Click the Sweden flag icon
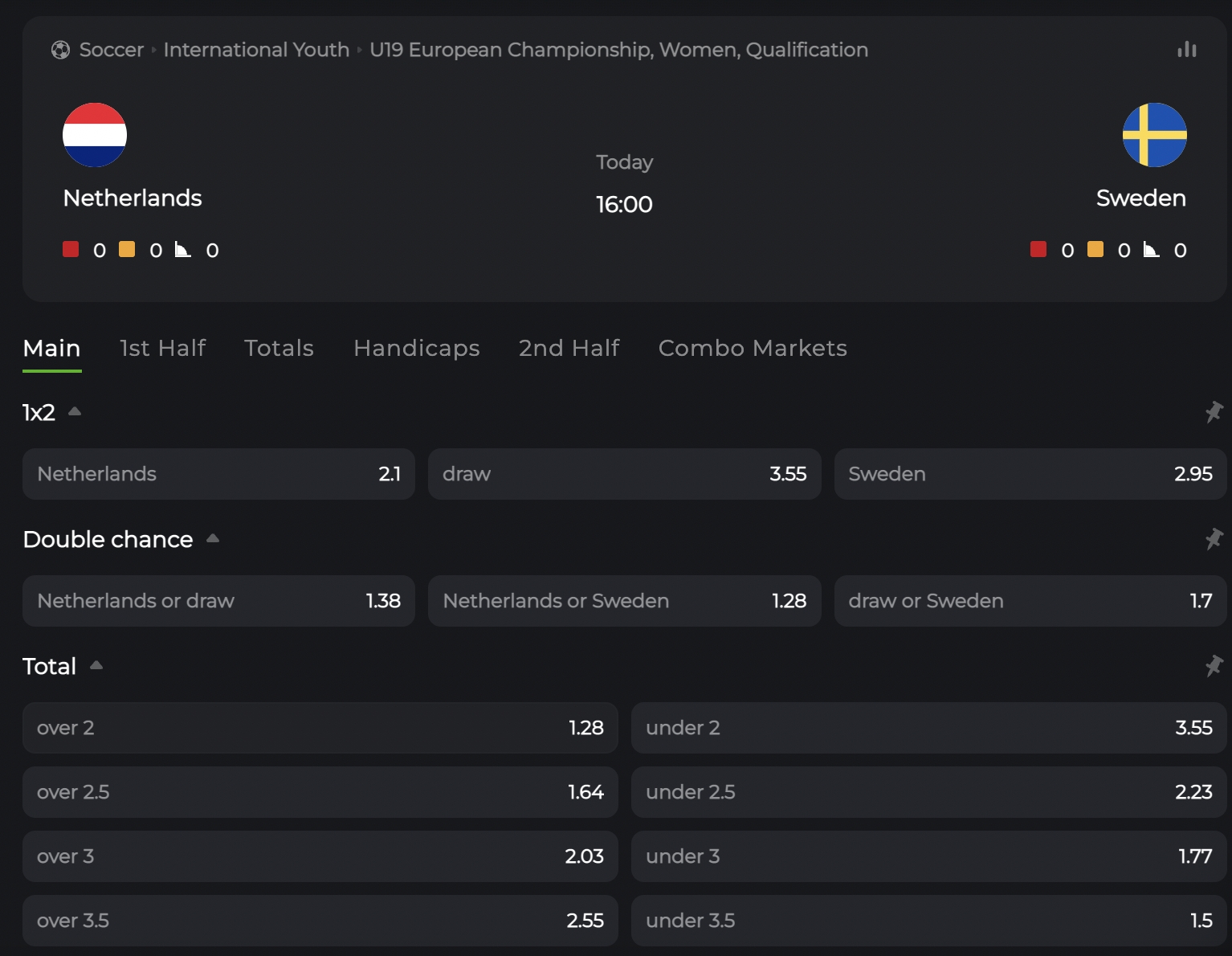The image size is (1232, 956). pos(1155,135)
